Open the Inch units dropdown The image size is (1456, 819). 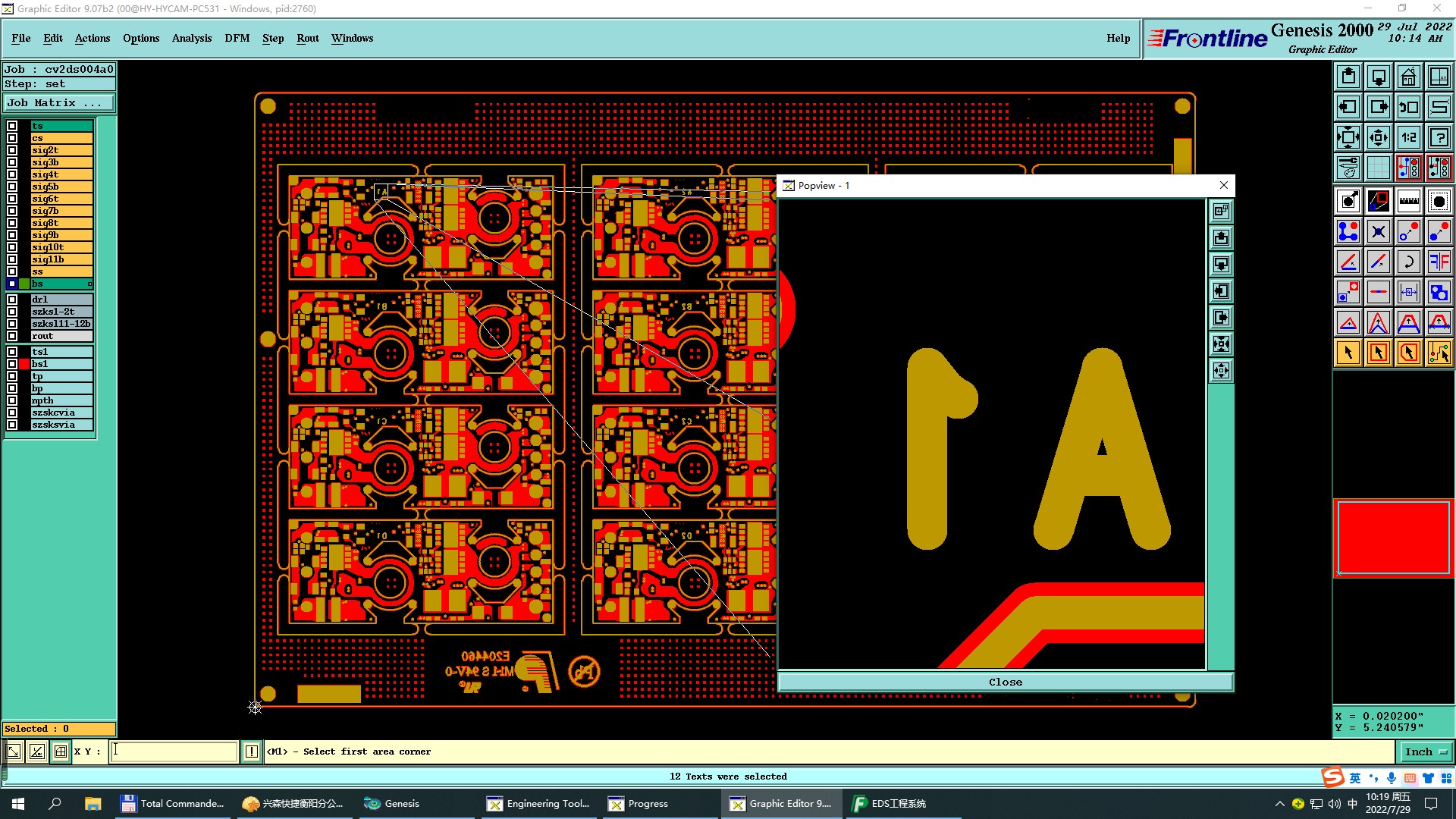click(1426, 752)
